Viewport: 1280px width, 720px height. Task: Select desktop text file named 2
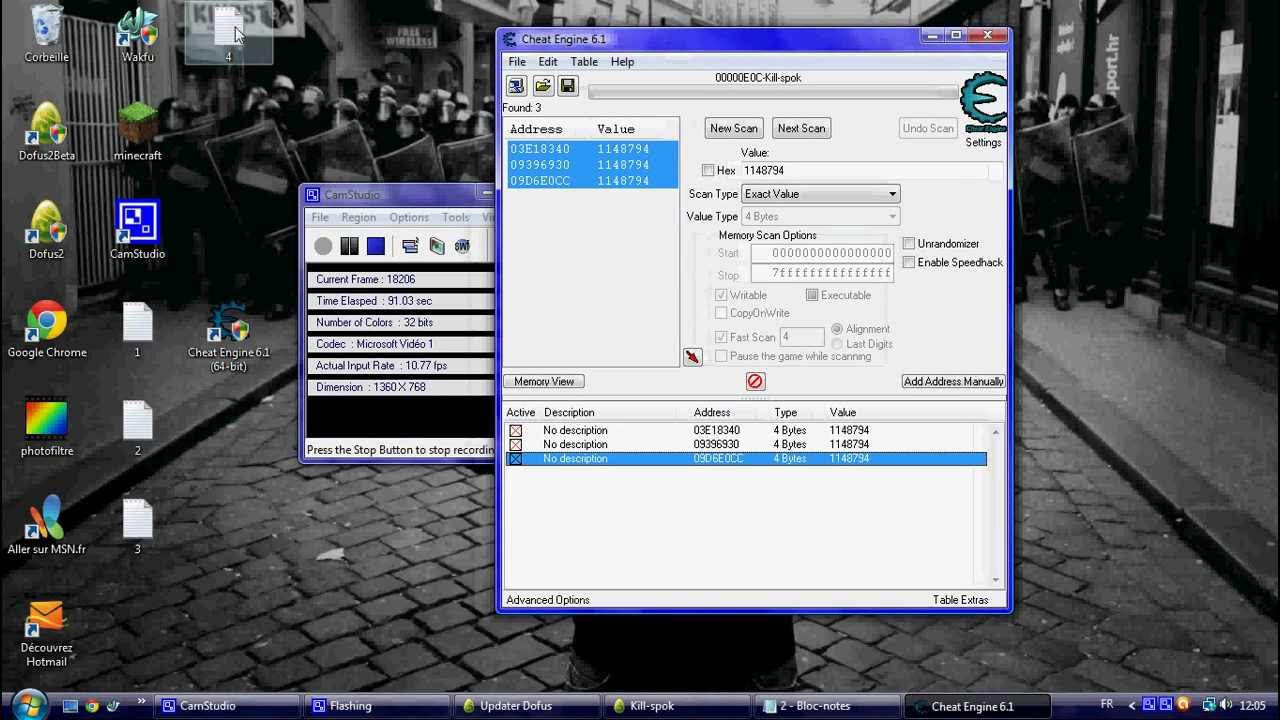(138, 427)
